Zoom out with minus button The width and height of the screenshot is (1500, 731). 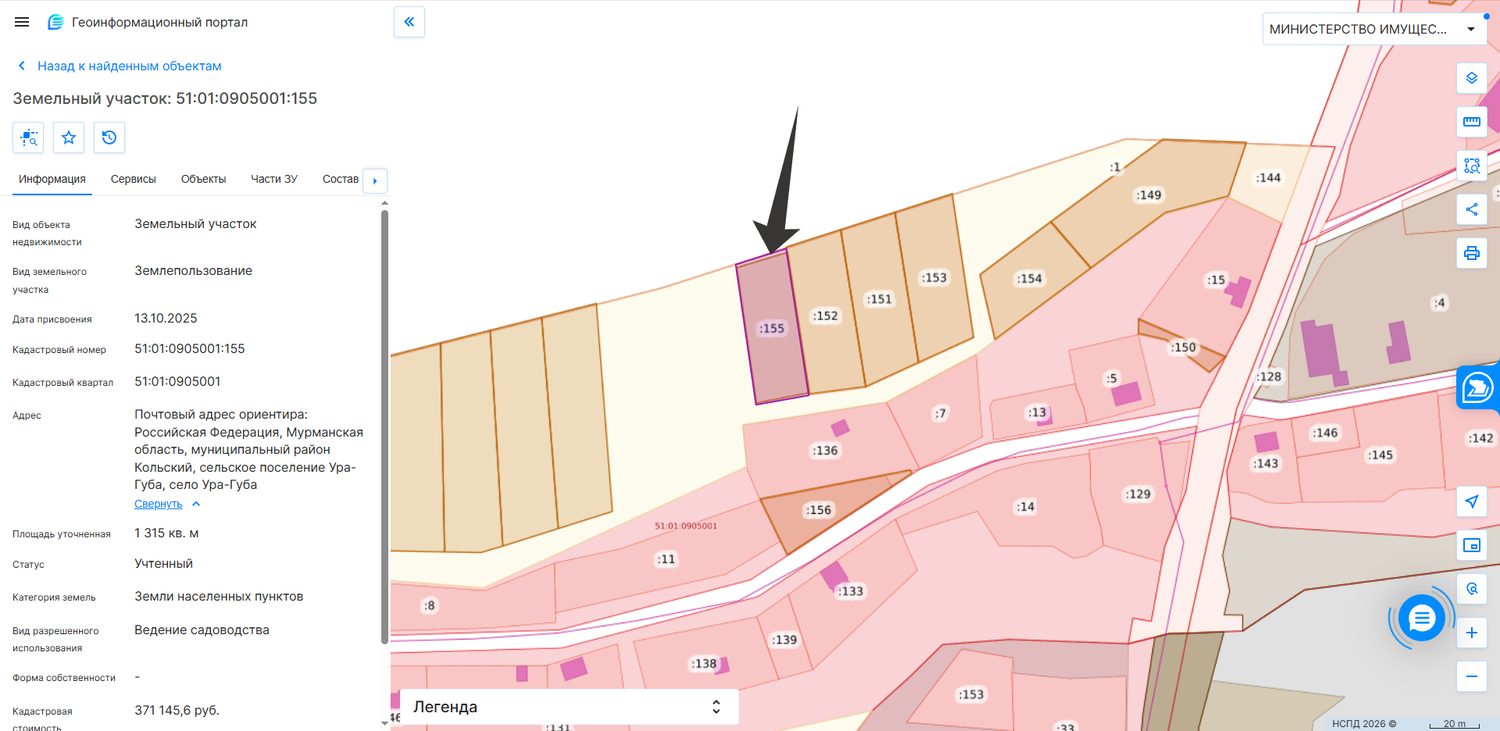pyautogui.click(x=1471, y=676)
